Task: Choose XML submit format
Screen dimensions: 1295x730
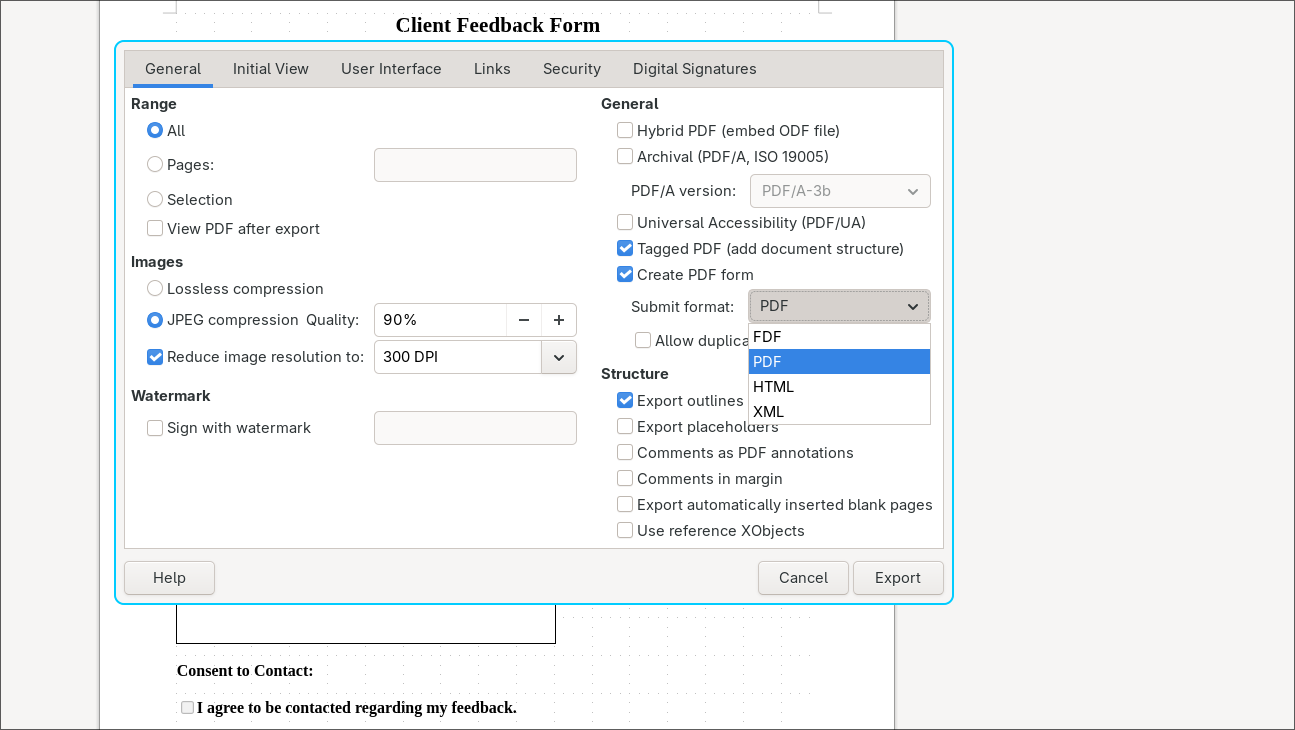Action: (x=839, y=412)
